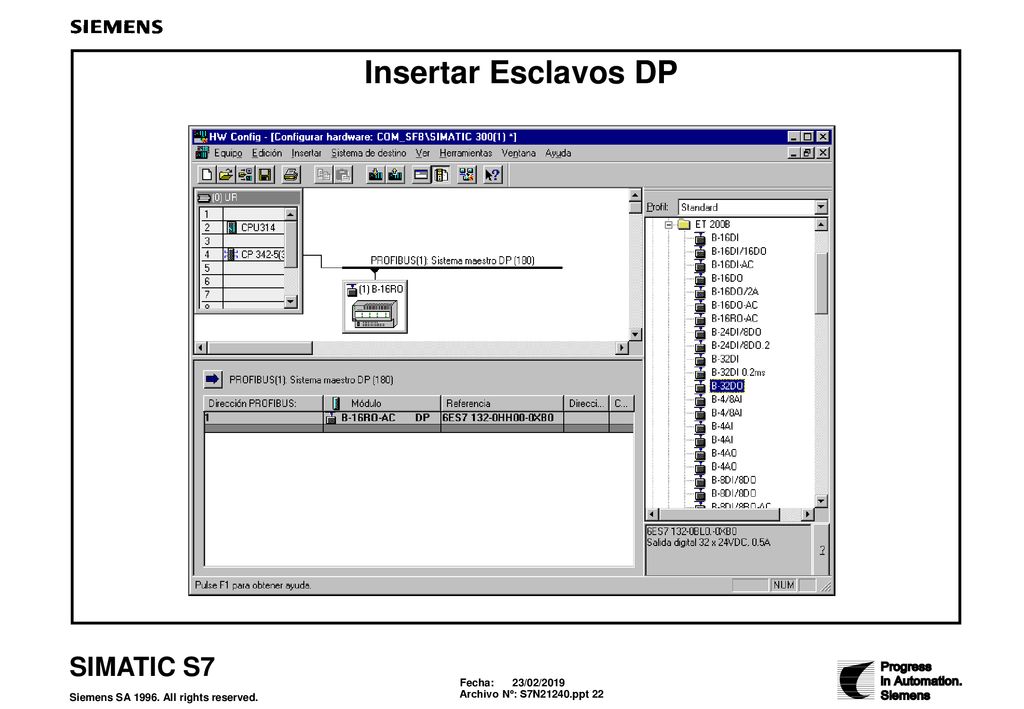Click the Direcci... column header
Screen dimensions: 1024x709
(586, 403)
